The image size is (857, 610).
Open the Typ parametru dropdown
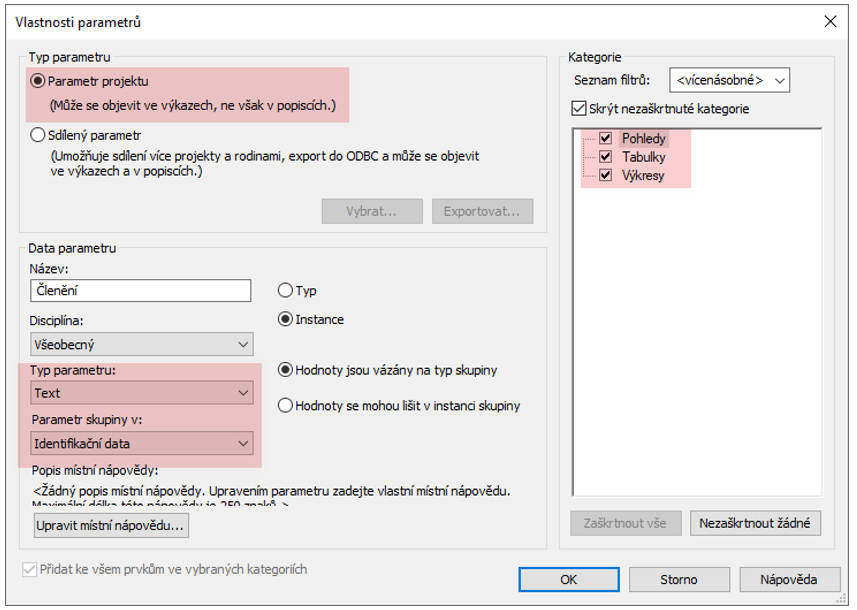141,394
